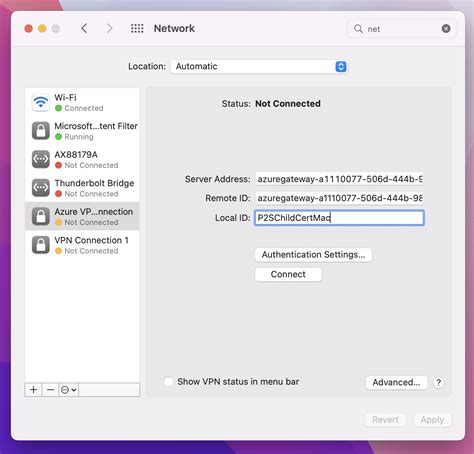
Task: Click the Connect button
Action: tap(288, 274)
